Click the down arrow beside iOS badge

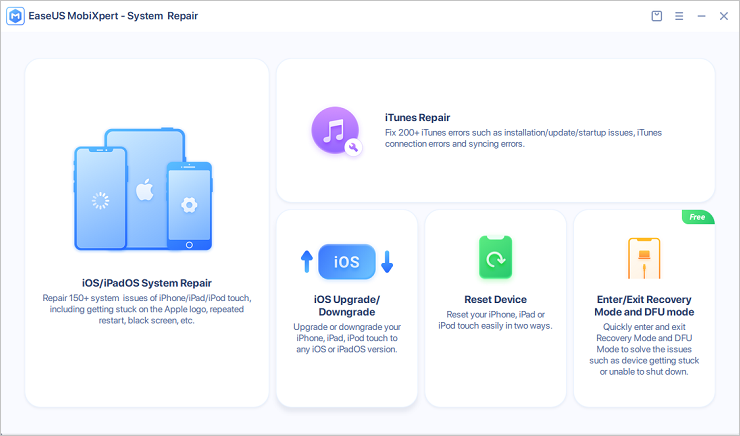[x=387, y=262]
